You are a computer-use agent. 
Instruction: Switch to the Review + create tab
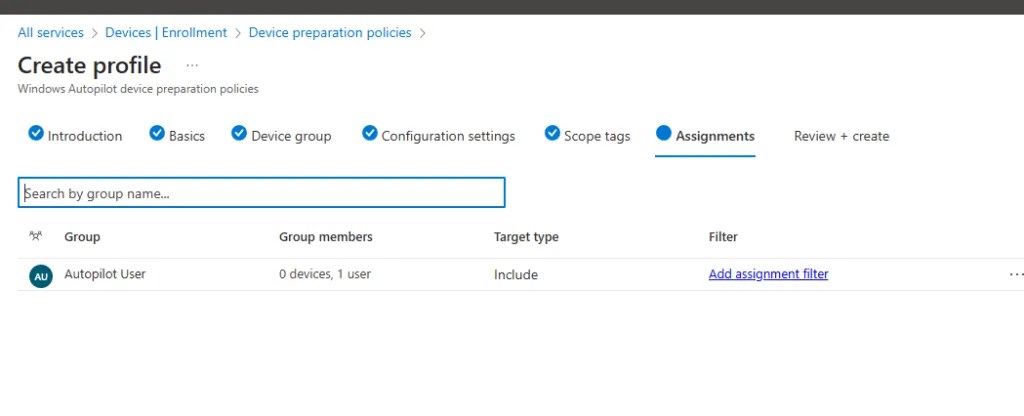[841, 136]
